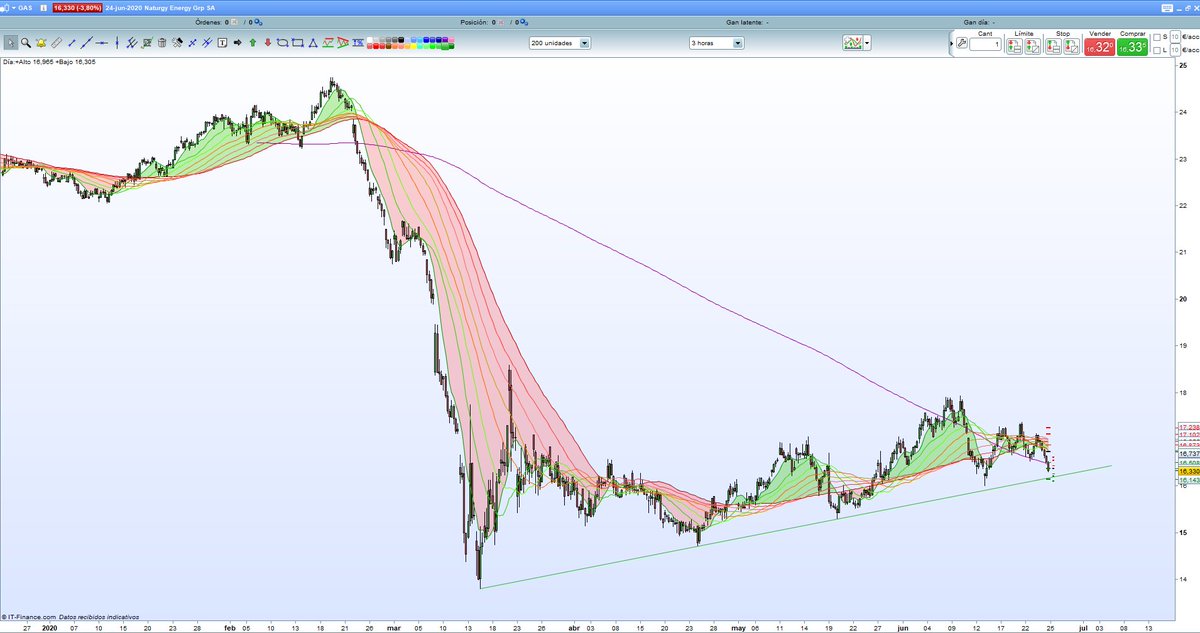Select the Text annotation tool
Viewport: 1200px width, 633px height.
tap(220, 43)
